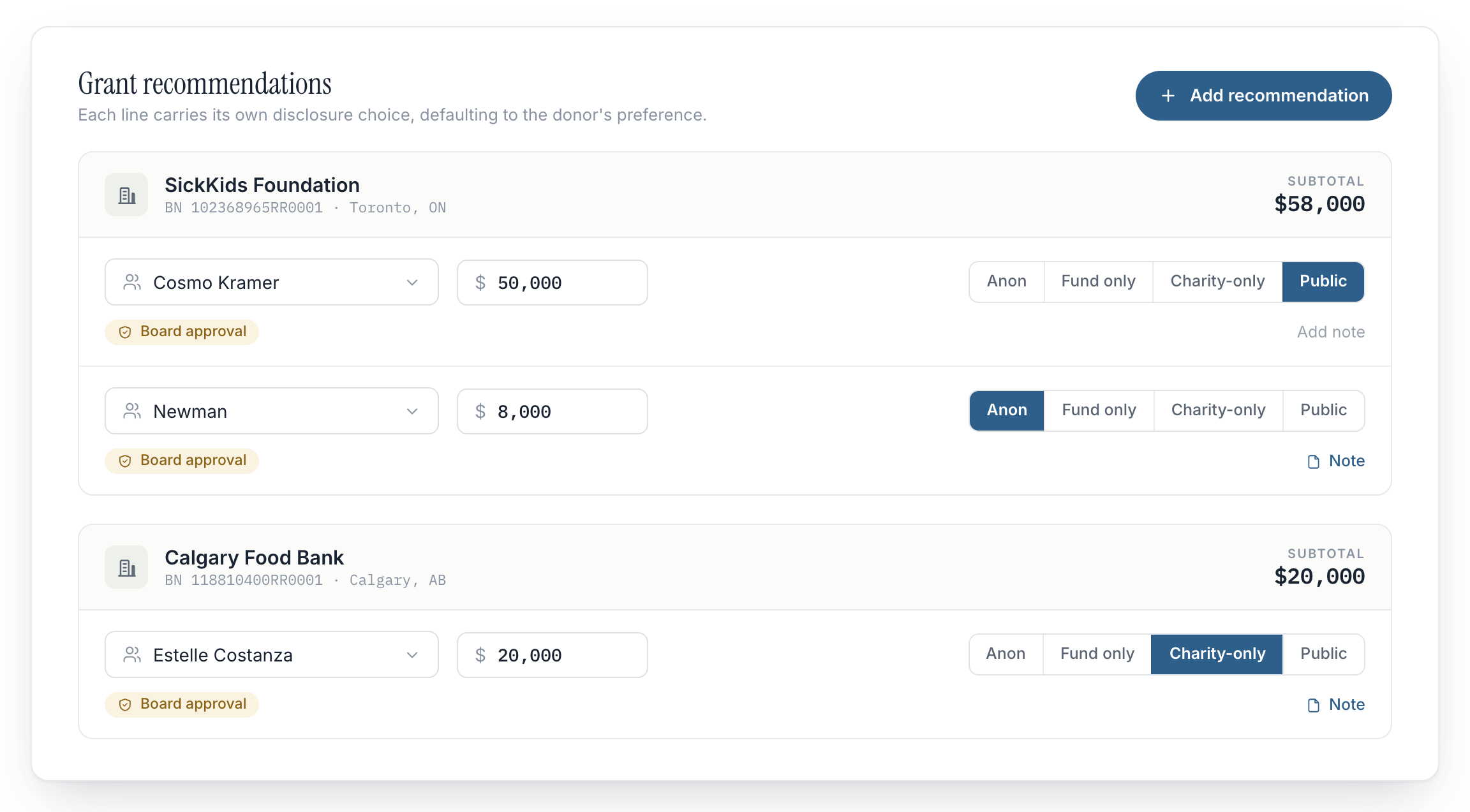Open the Estelle Costanza donor dropdown
This screenshot has height=812, width=1470.
point(272,654)
